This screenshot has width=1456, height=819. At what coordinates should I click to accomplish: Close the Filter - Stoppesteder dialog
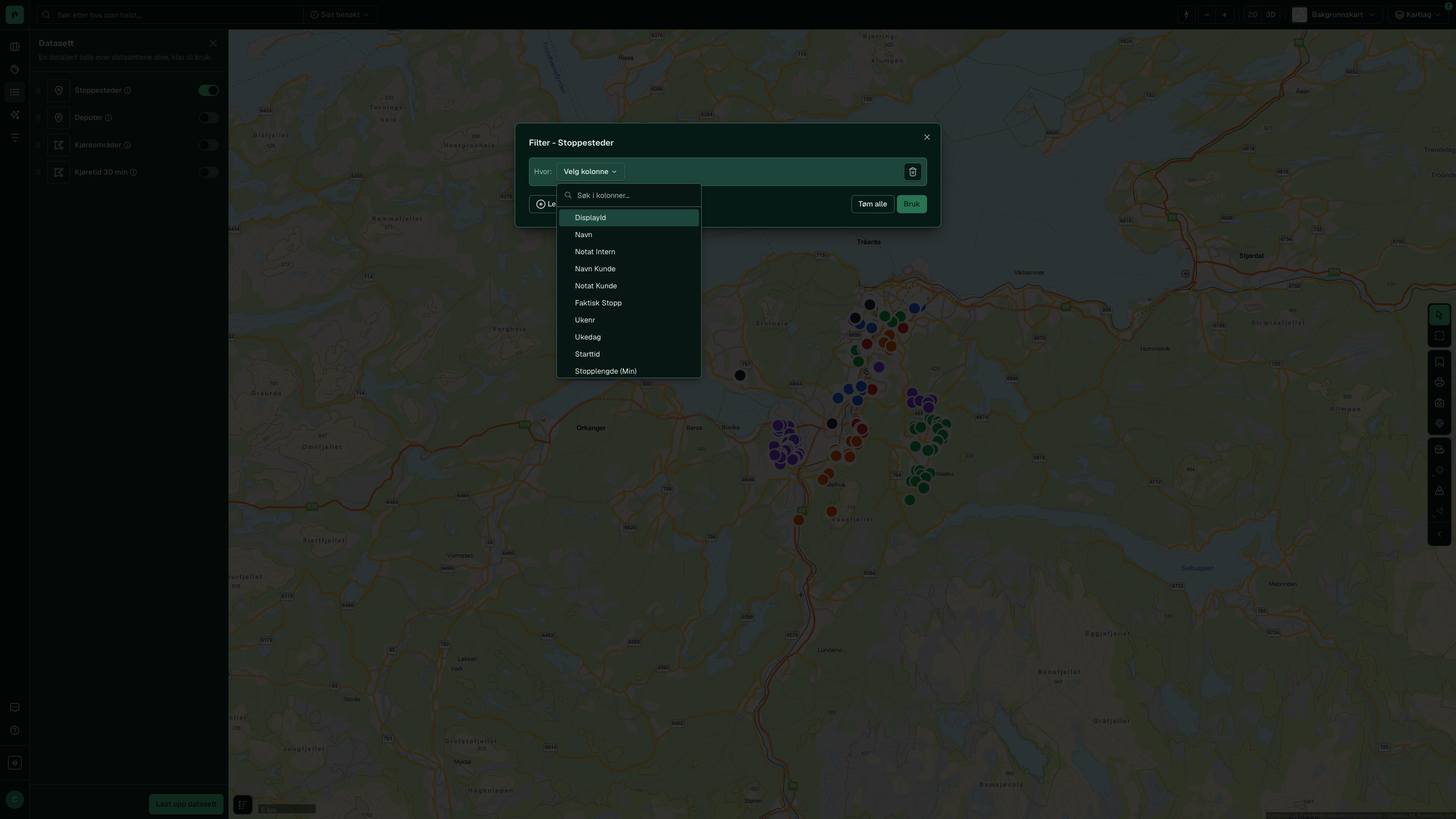[x=927, y=137]
